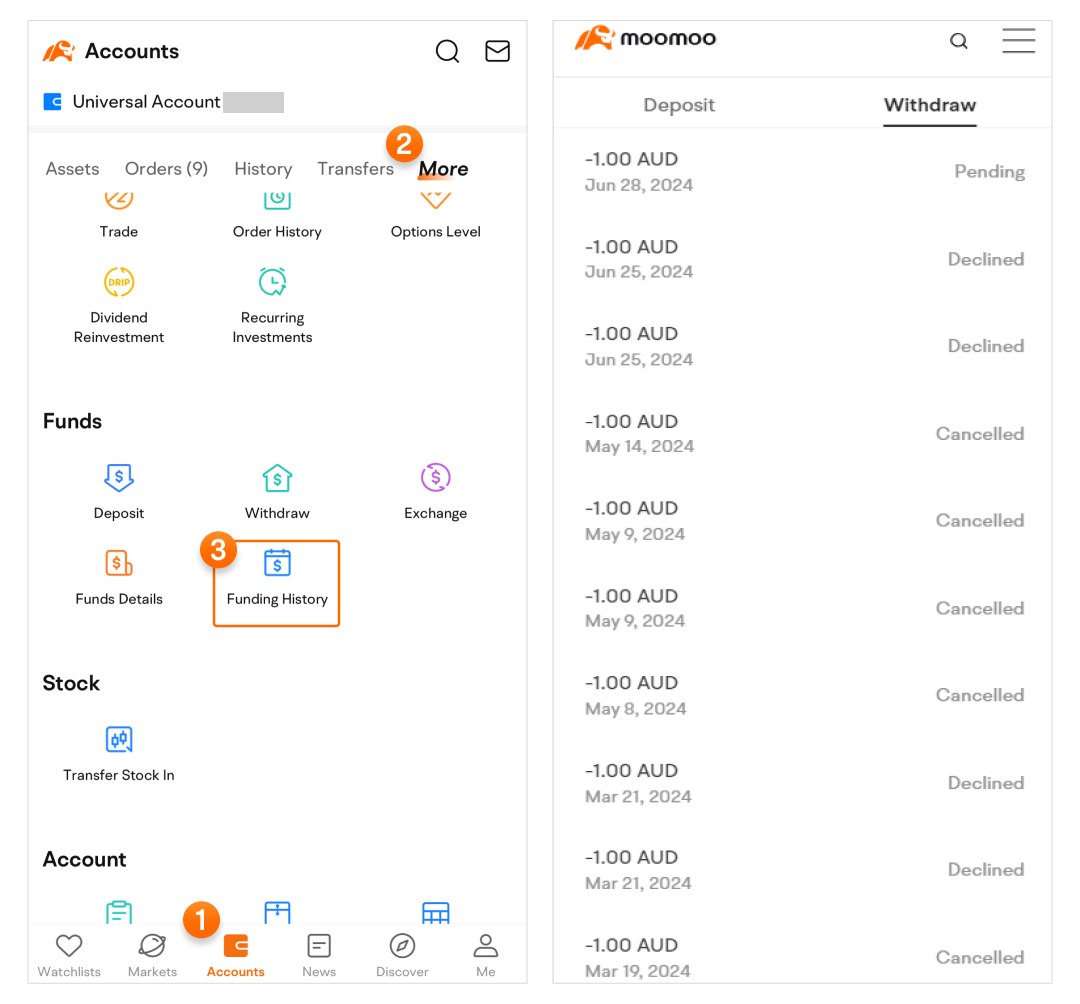The width and height of the screenshot is (1080, 1004).
Task: Tap the Deposit icon under Funds
Action: [x=119, y=479]
